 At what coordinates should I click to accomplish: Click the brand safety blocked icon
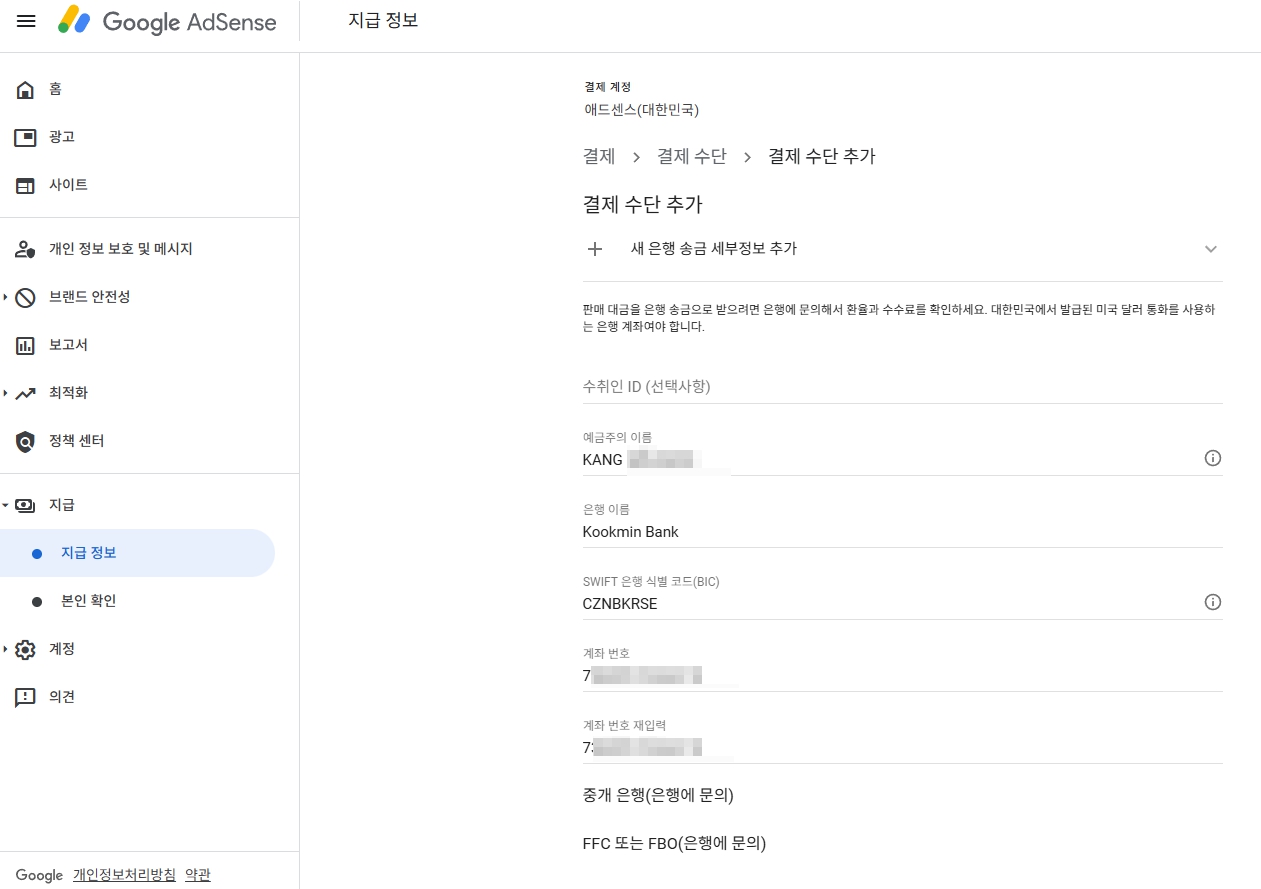click(x=25, y=297)
